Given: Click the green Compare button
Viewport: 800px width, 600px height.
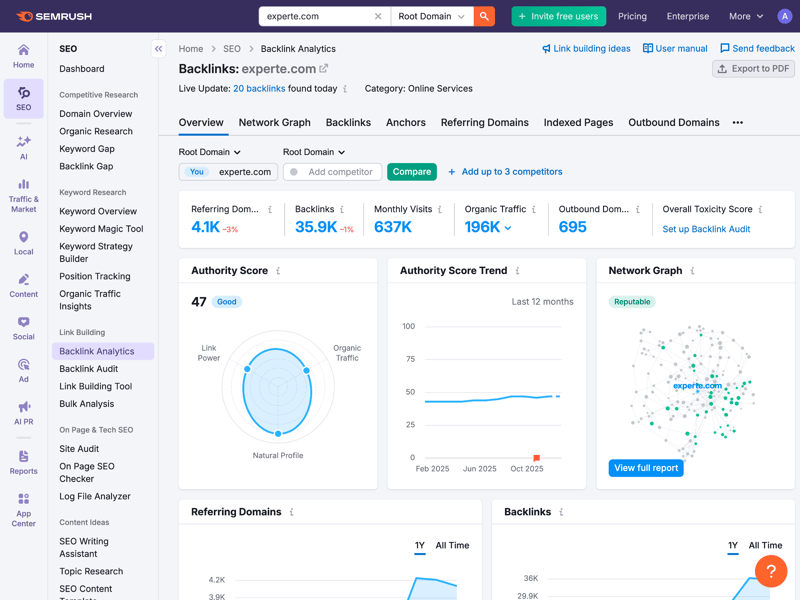Looking at the screenshot, I should [x=411, y=172].
